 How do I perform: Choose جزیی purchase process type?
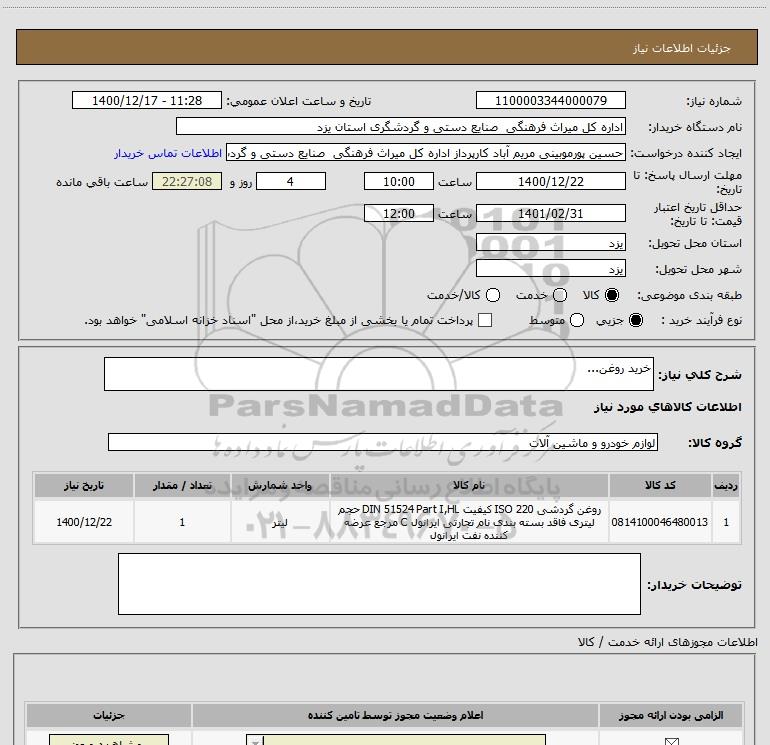click(x=636, y=320)
